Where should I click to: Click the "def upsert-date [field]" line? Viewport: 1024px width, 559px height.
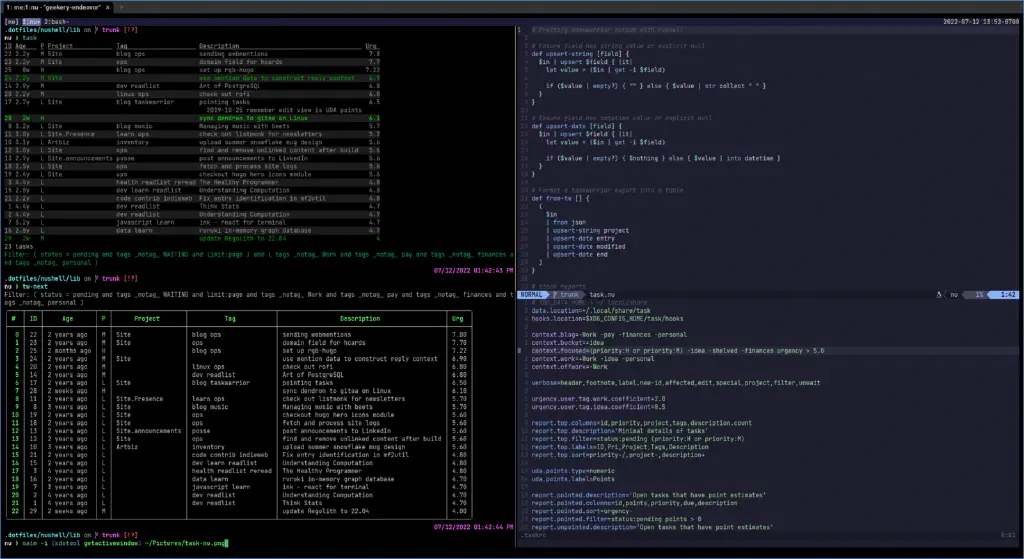pos(576,126)
